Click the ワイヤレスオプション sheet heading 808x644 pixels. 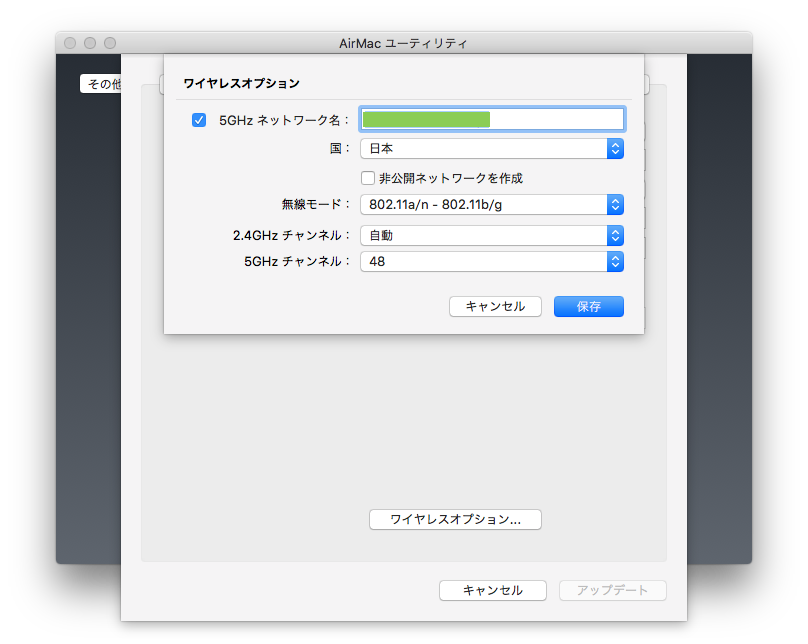[x=241, y=83]
